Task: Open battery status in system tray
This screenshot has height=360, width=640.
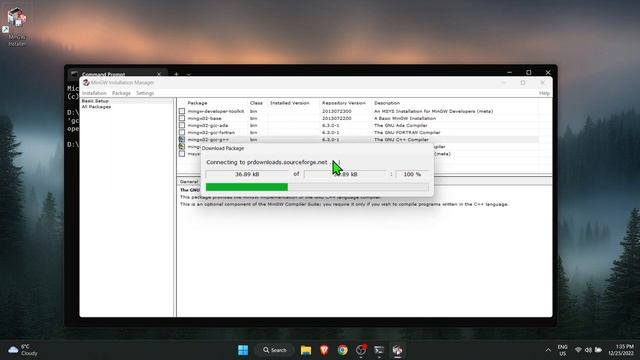Action: (598, 350)
